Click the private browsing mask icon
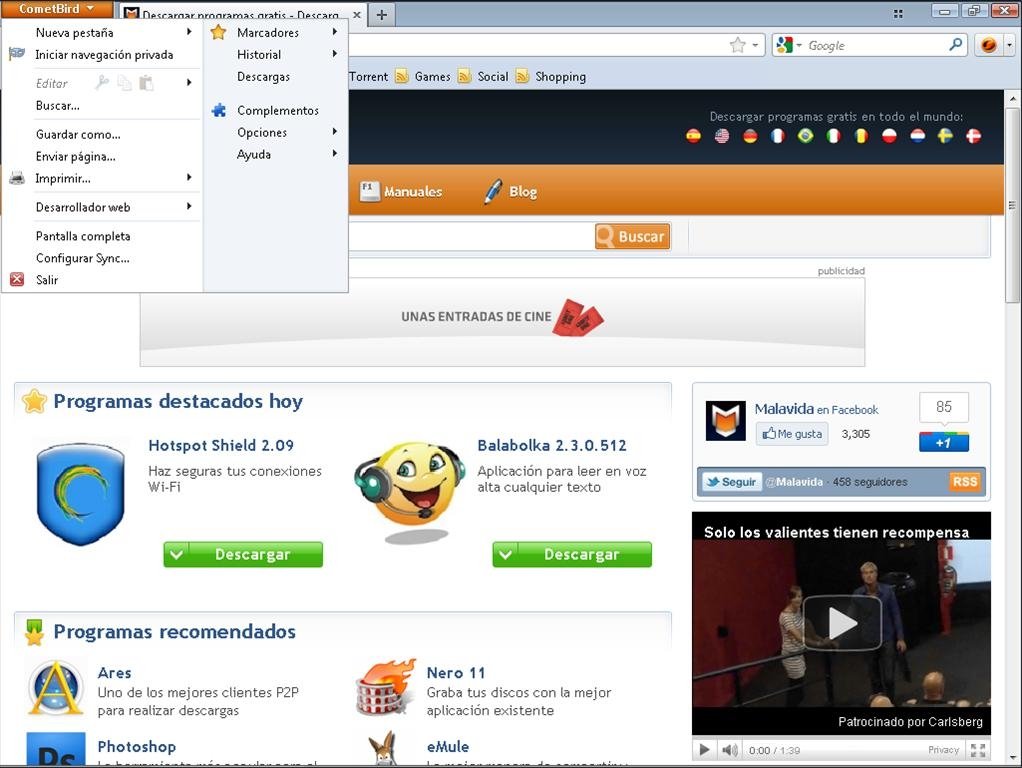 [17, 54]
